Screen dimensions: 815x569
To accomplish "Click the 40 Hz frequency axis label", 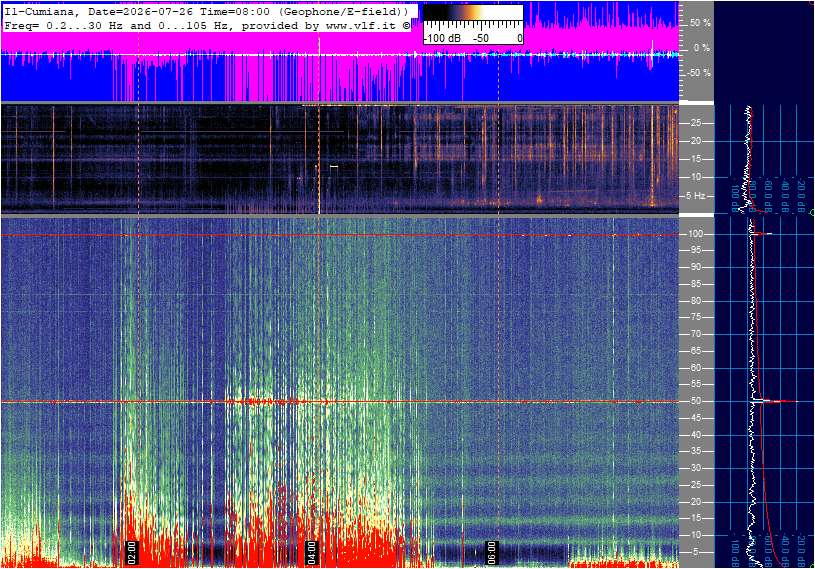I will click(x=695, y=435).
